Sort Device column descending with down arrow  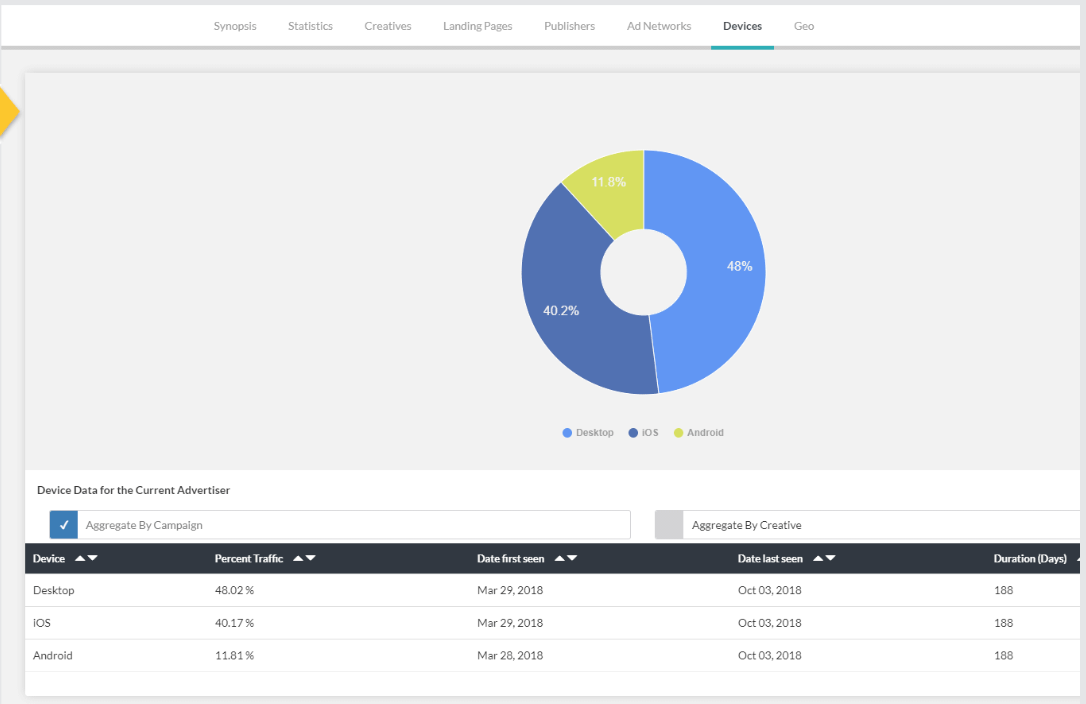click(x=92, y=558)
